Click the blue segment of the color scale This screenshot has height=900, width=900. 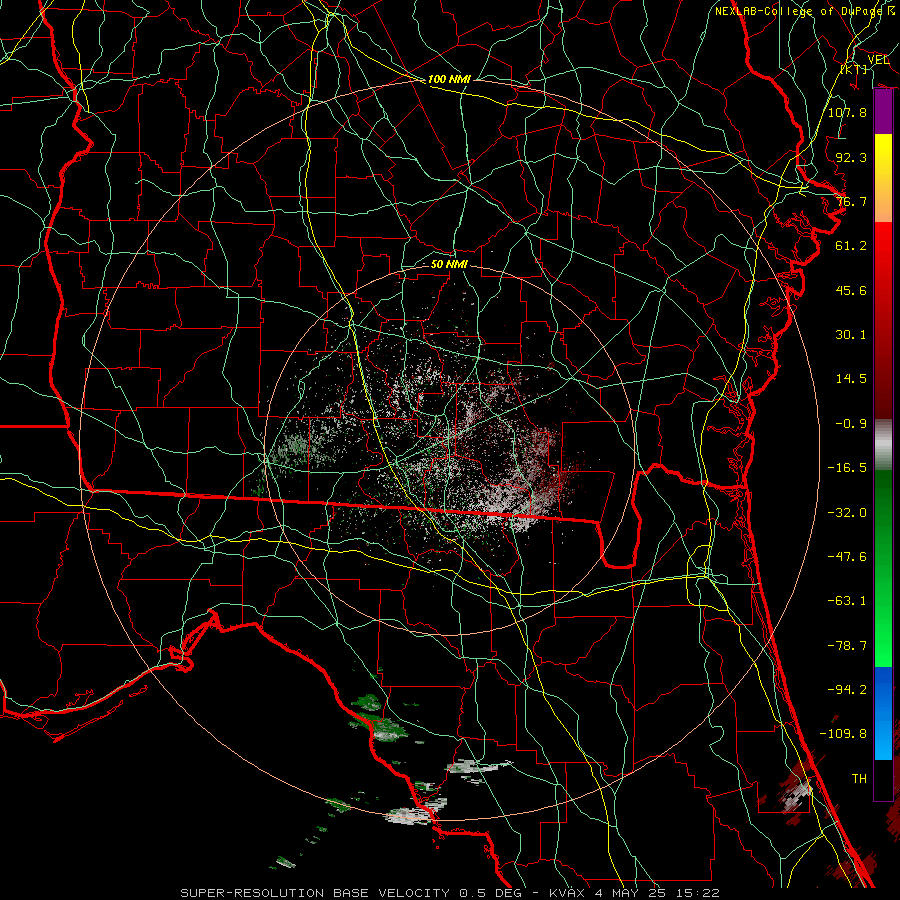coord(883,713)
